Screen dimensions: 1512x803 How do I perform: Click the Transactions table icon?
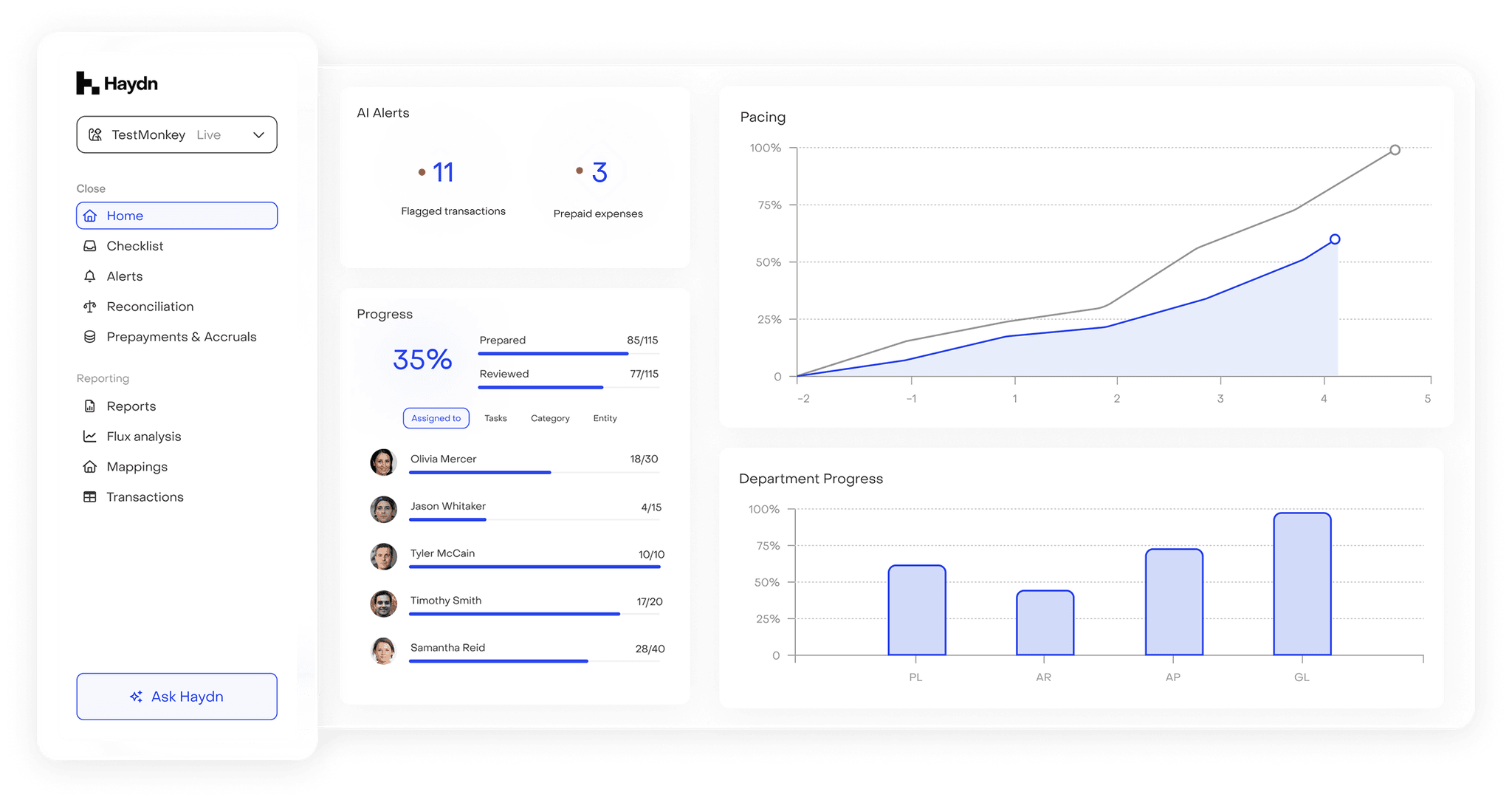pos(90,497)
